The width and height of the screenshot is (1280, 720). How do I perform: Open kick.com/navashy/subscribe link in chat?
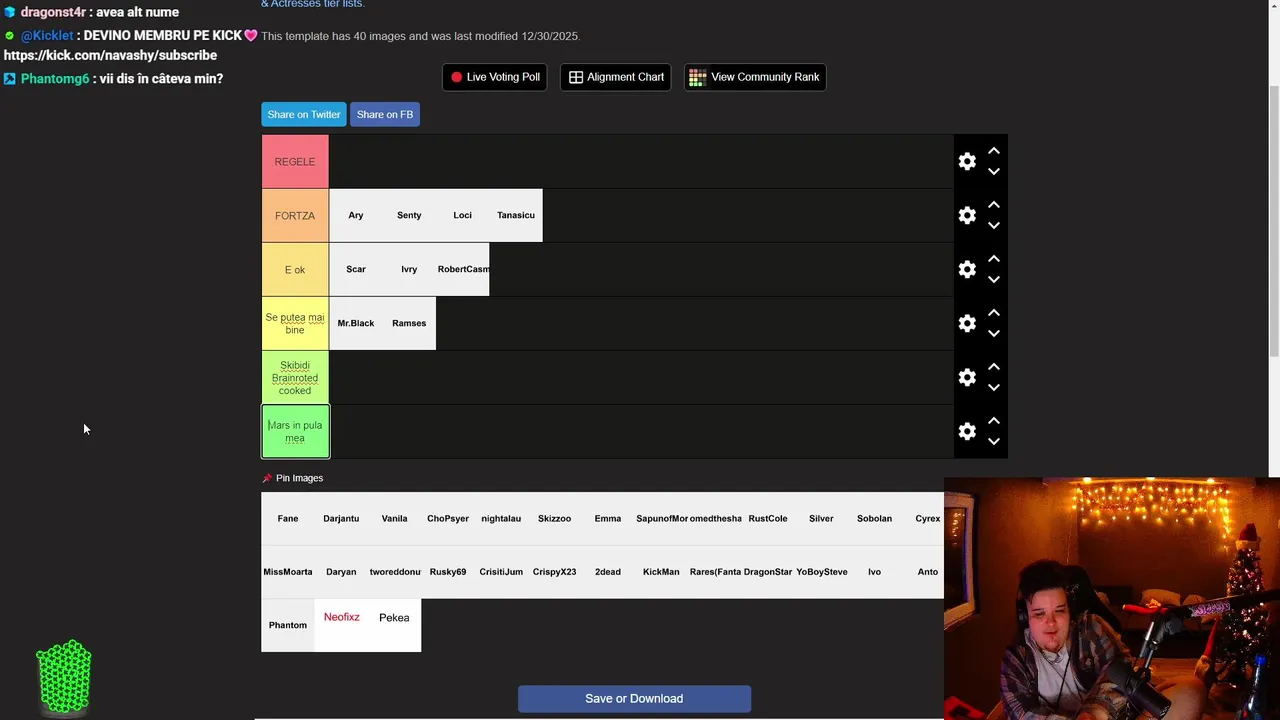110,55
